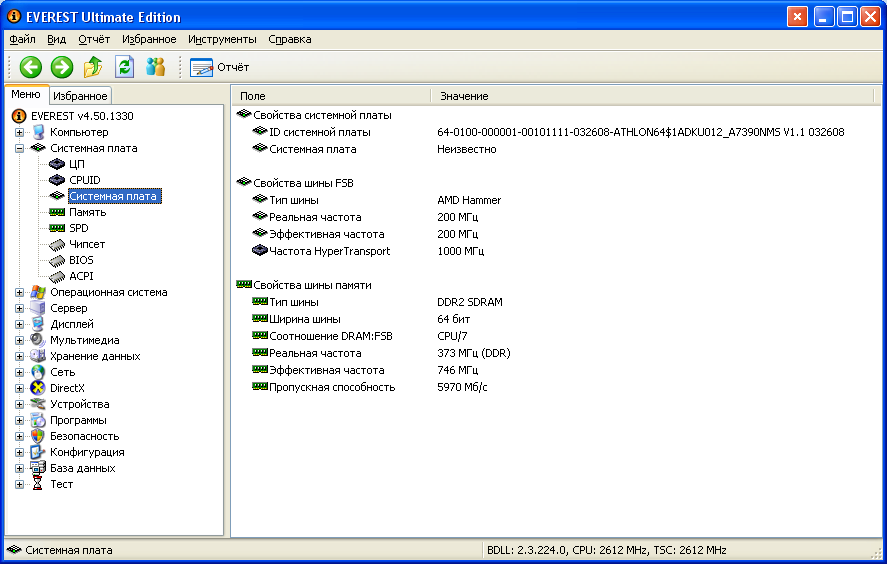Image resolution: width=887 pixels, height=564 pixels.
Task: Collapse the top-level Системная плата node
Action: (19, 148)
